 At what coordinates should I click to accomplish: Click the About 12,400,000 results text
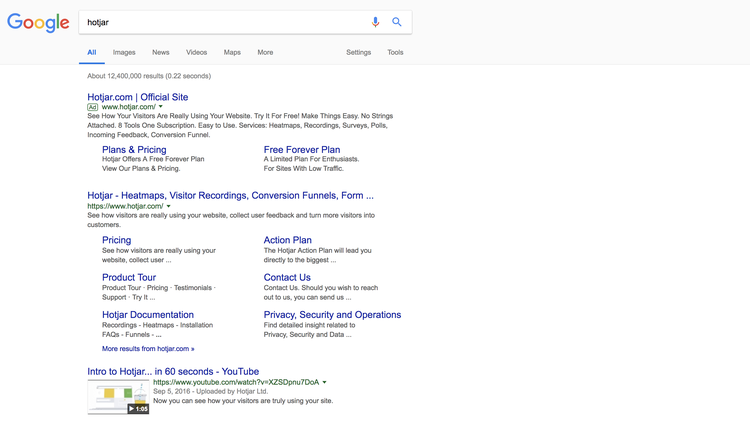pyautogui.click(x=149, y=76)
